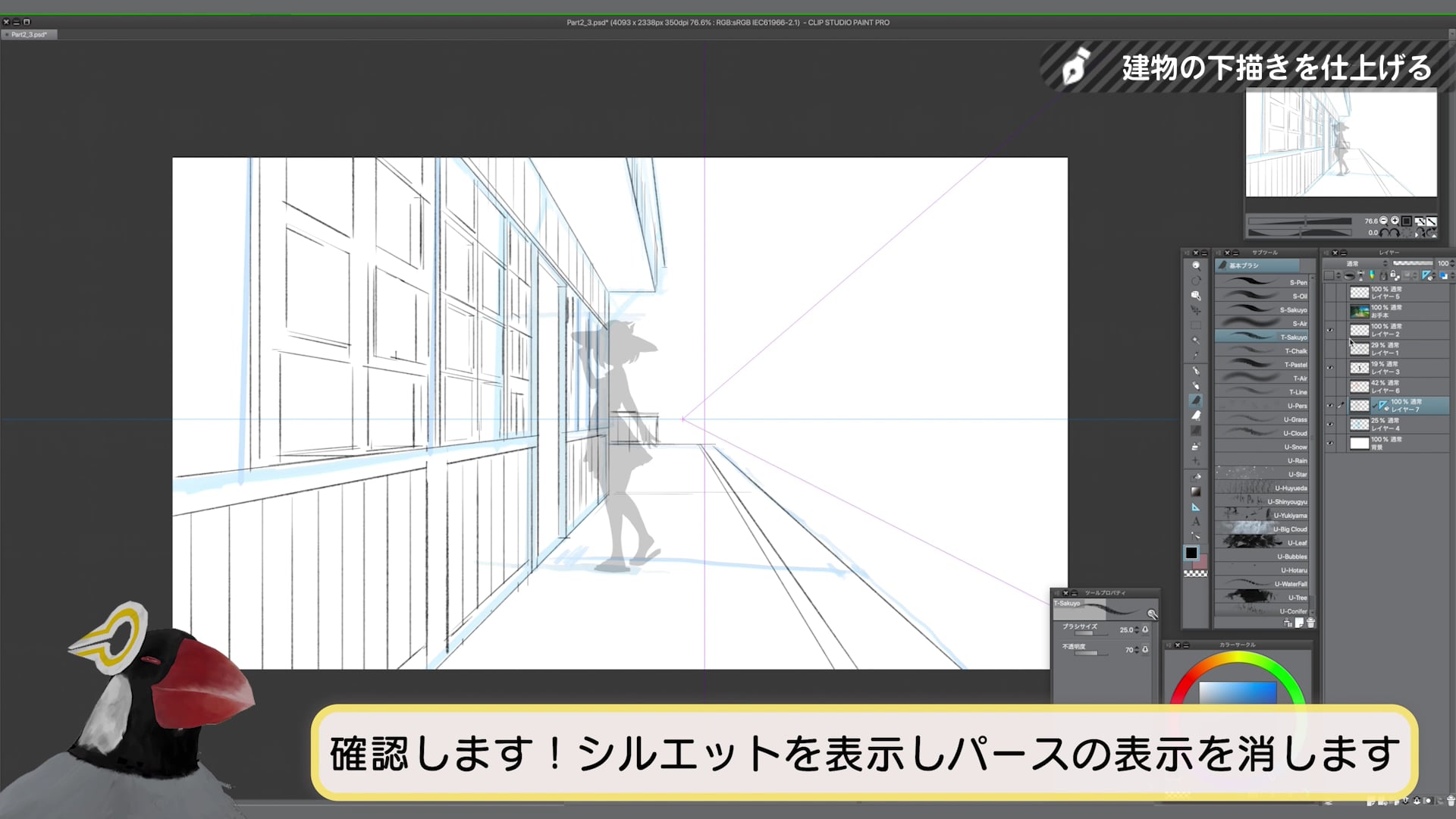Click the navigator preview thumbnail

1342,144
